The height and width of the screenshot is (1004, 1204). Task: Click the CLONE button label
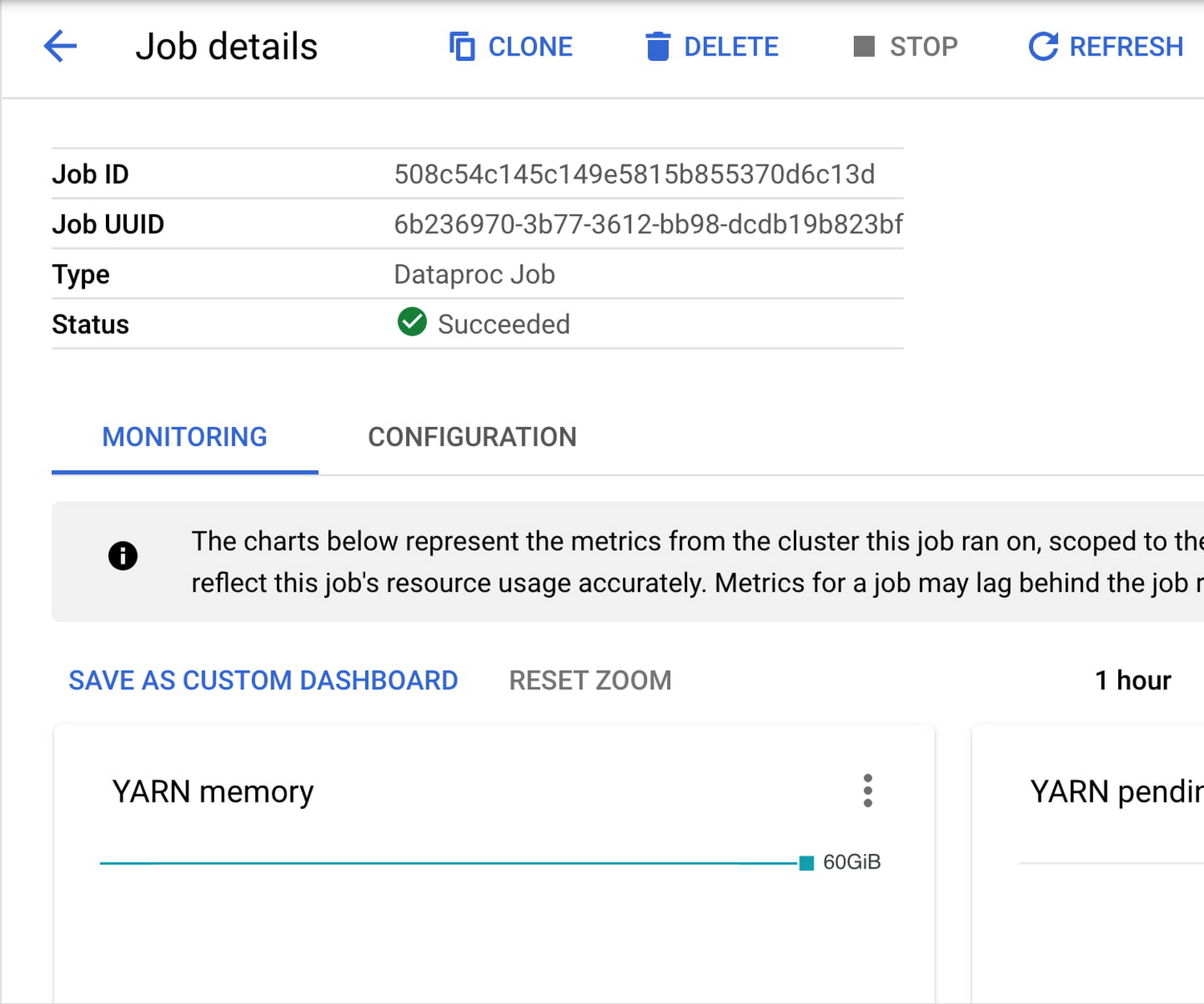(531, 47)
